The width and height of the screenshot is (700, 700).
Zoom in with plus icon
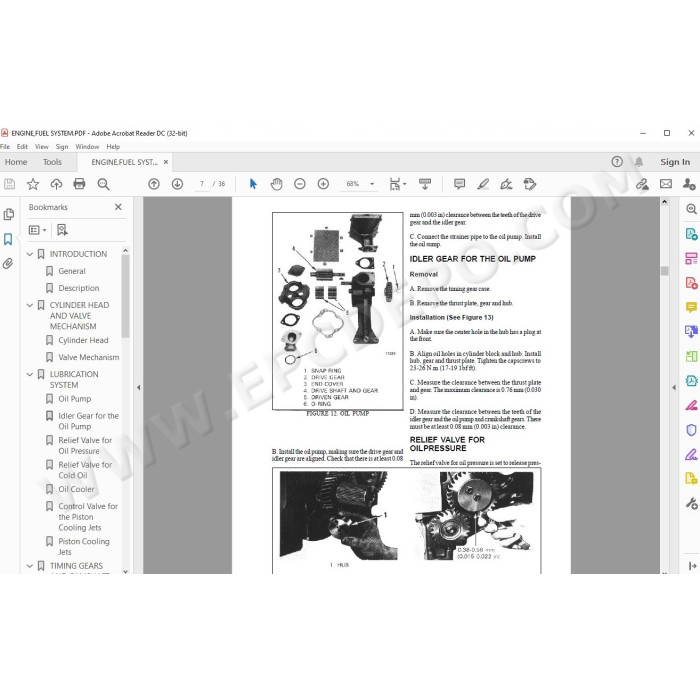coord(323,184)
